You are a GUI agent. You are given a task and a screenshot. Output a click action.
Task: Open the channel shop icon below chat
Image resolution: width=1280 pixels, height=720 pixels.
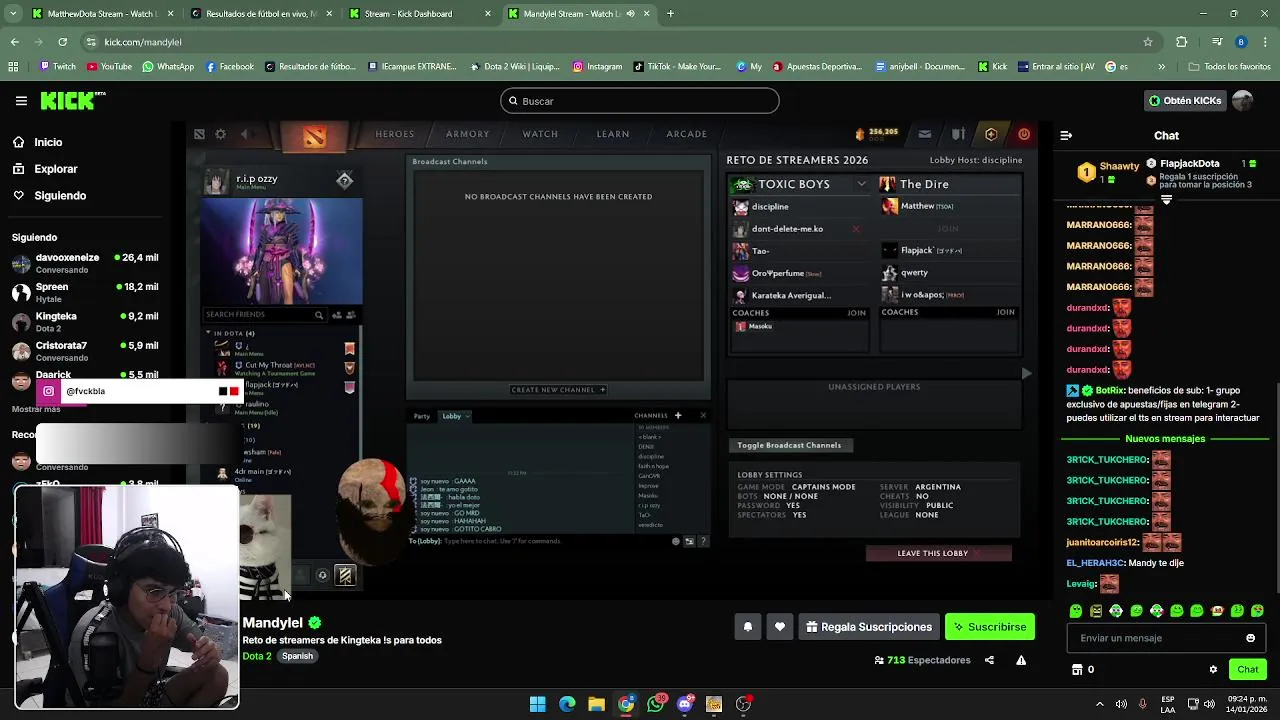coord(1077,669)
